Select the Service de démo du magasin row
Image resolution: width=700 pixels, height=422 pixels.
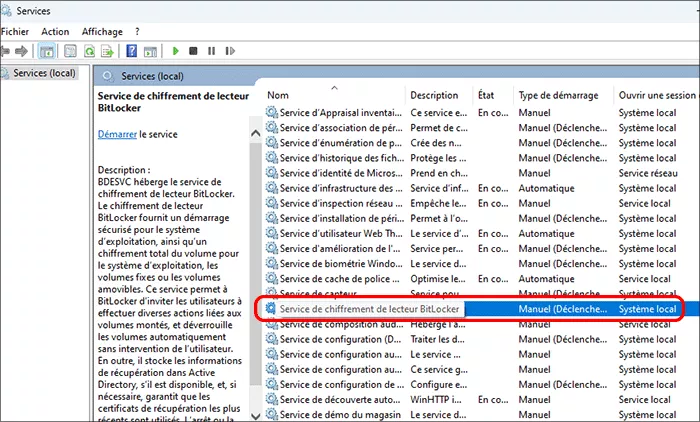[482, 414]
